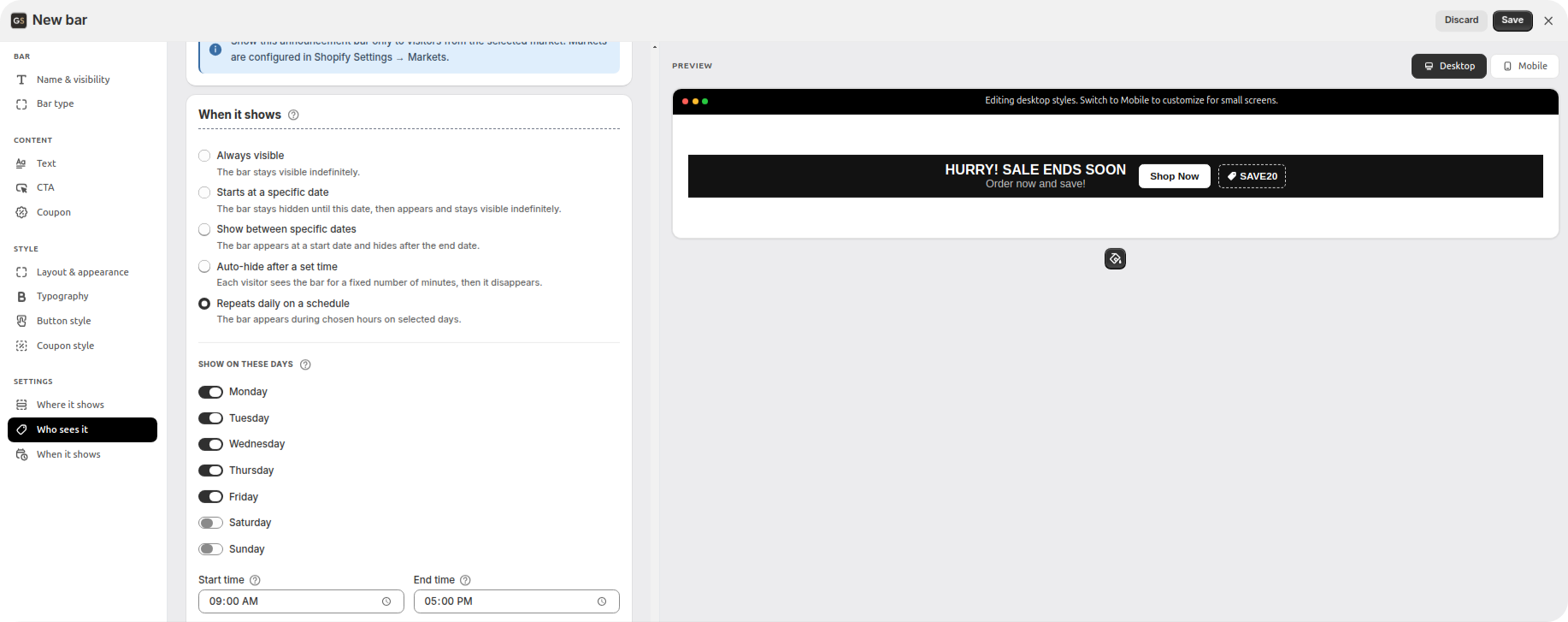Click the GS app logo icon

click(x=19, y=21)
